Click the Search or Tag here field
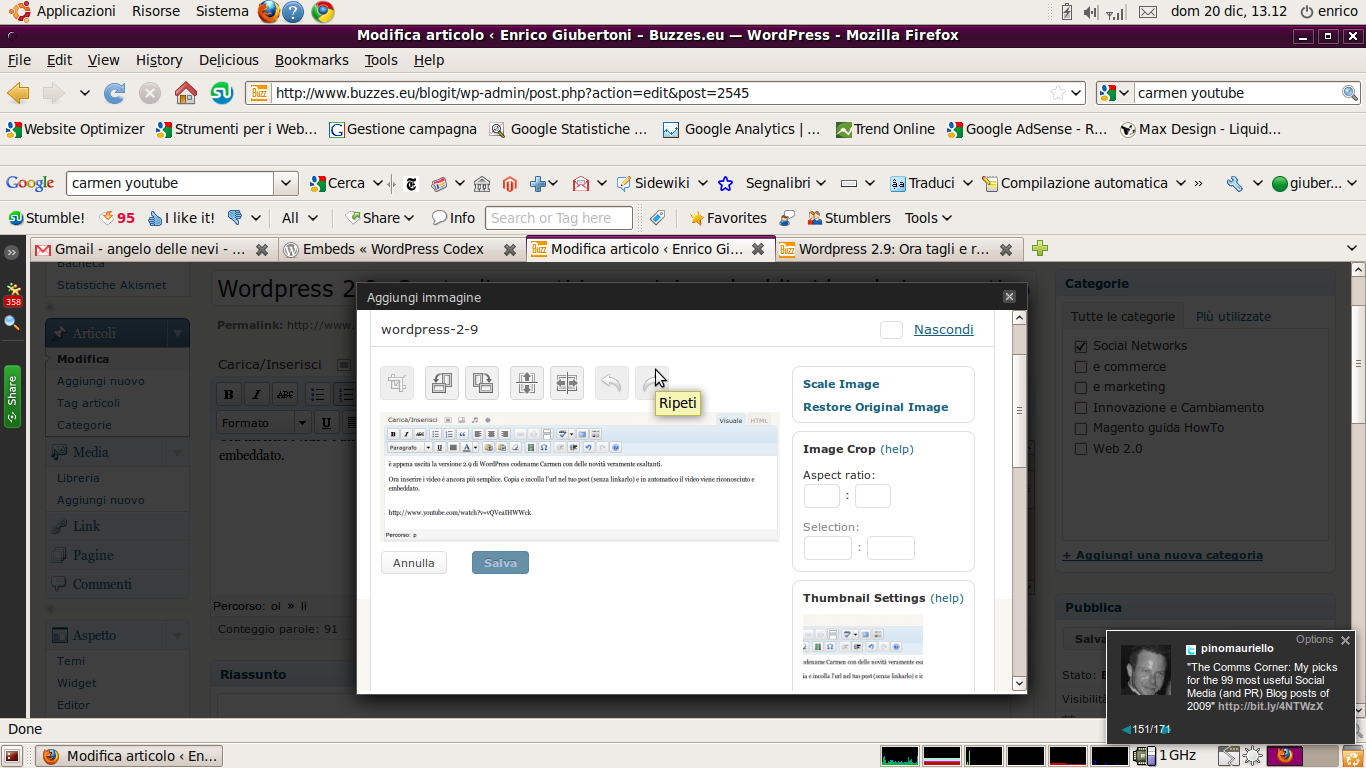The width and height of the screenshot is (1366, 768). pos(559,218)
